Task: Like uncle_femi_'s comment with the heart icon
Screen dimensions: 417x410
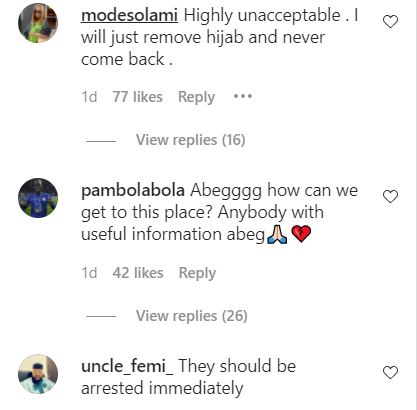Action: coord(390,372)
